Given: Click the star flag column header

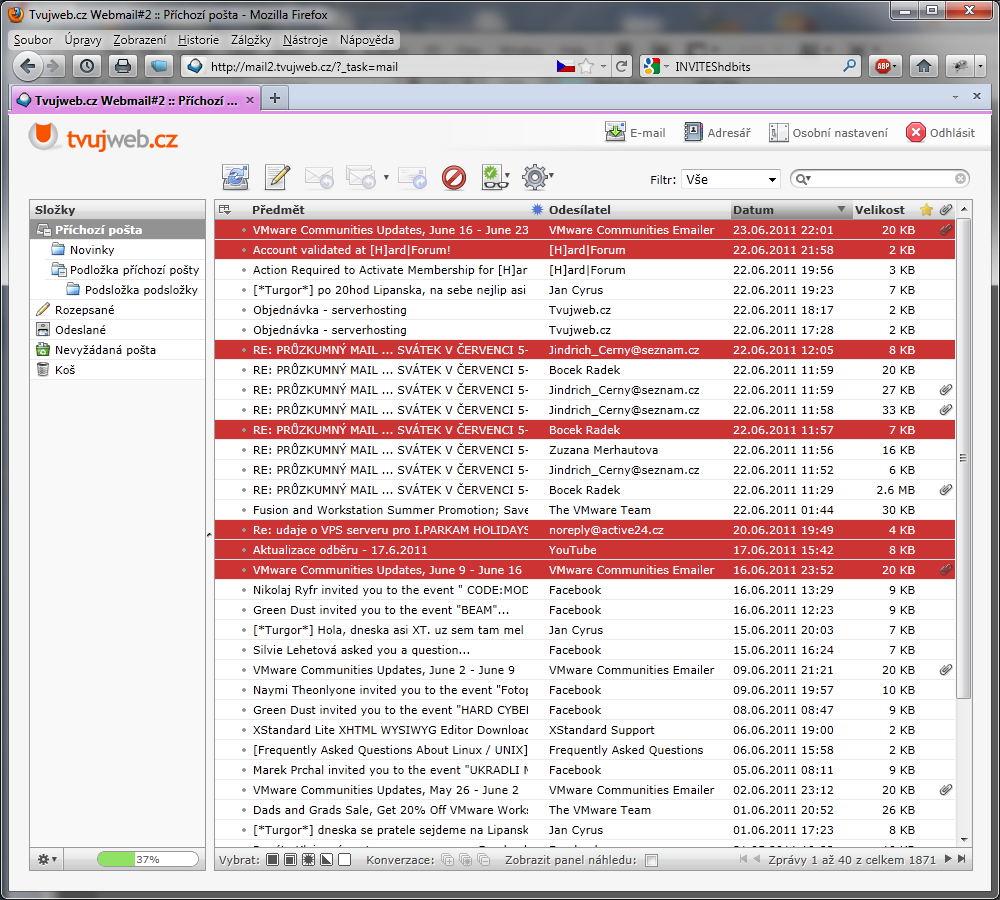Looking at the screenshot, I should pyautogui.click(x=926, y=210).
